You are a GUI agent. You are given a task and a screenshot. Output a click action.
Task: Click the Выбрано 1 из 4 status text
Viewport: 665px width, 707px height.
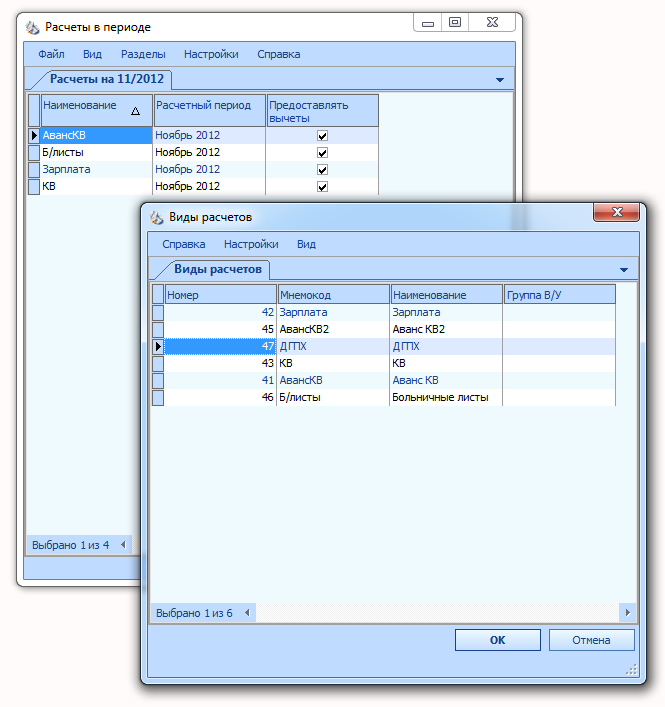tap(70, 546)
